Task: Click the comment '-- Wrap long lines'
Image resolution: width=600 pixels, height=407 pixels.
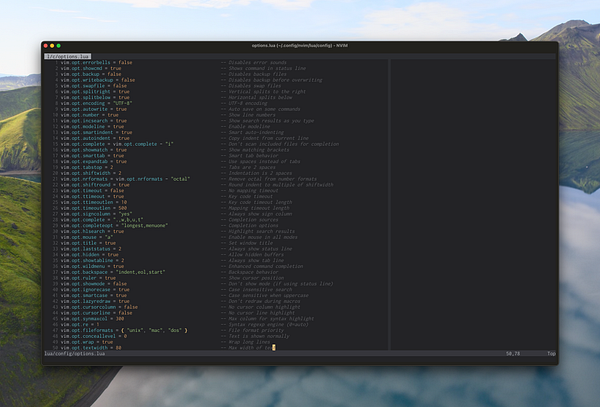Action: [x=245, y=342]
